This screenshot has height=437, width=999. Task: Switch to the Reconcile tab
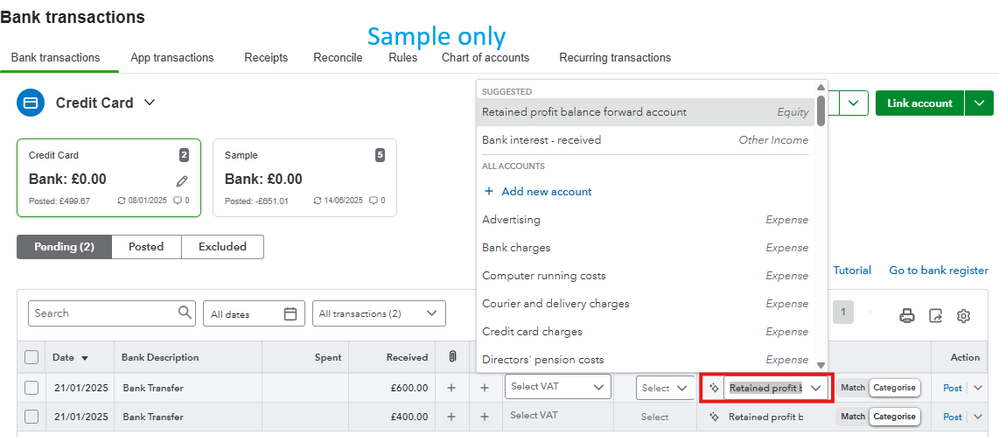pos(338,58)
